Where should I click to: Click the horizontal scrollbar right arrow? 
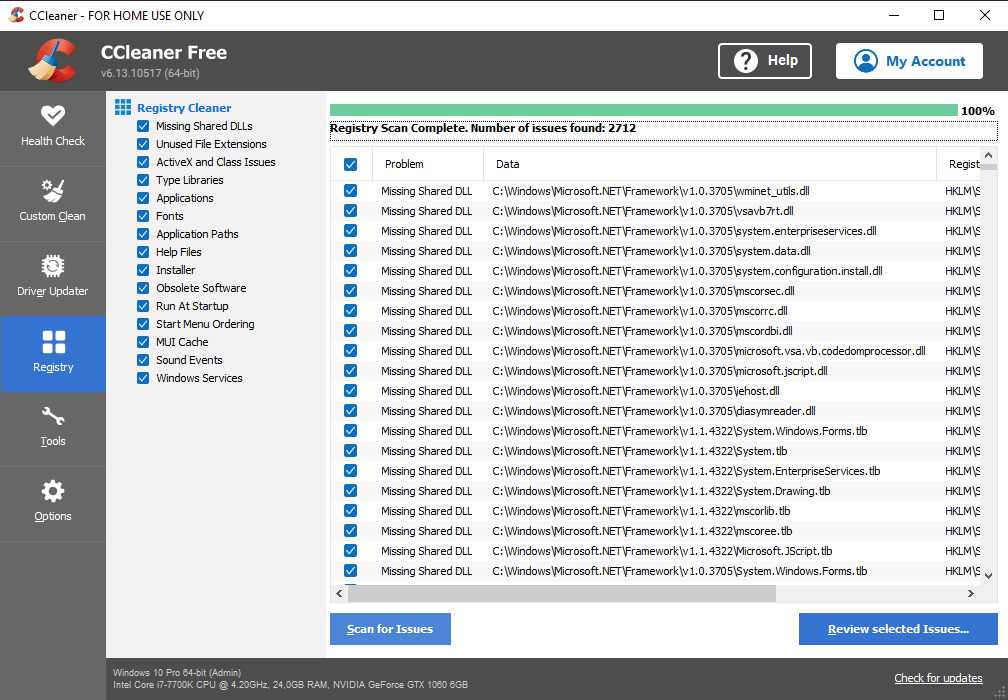point(971,593)
